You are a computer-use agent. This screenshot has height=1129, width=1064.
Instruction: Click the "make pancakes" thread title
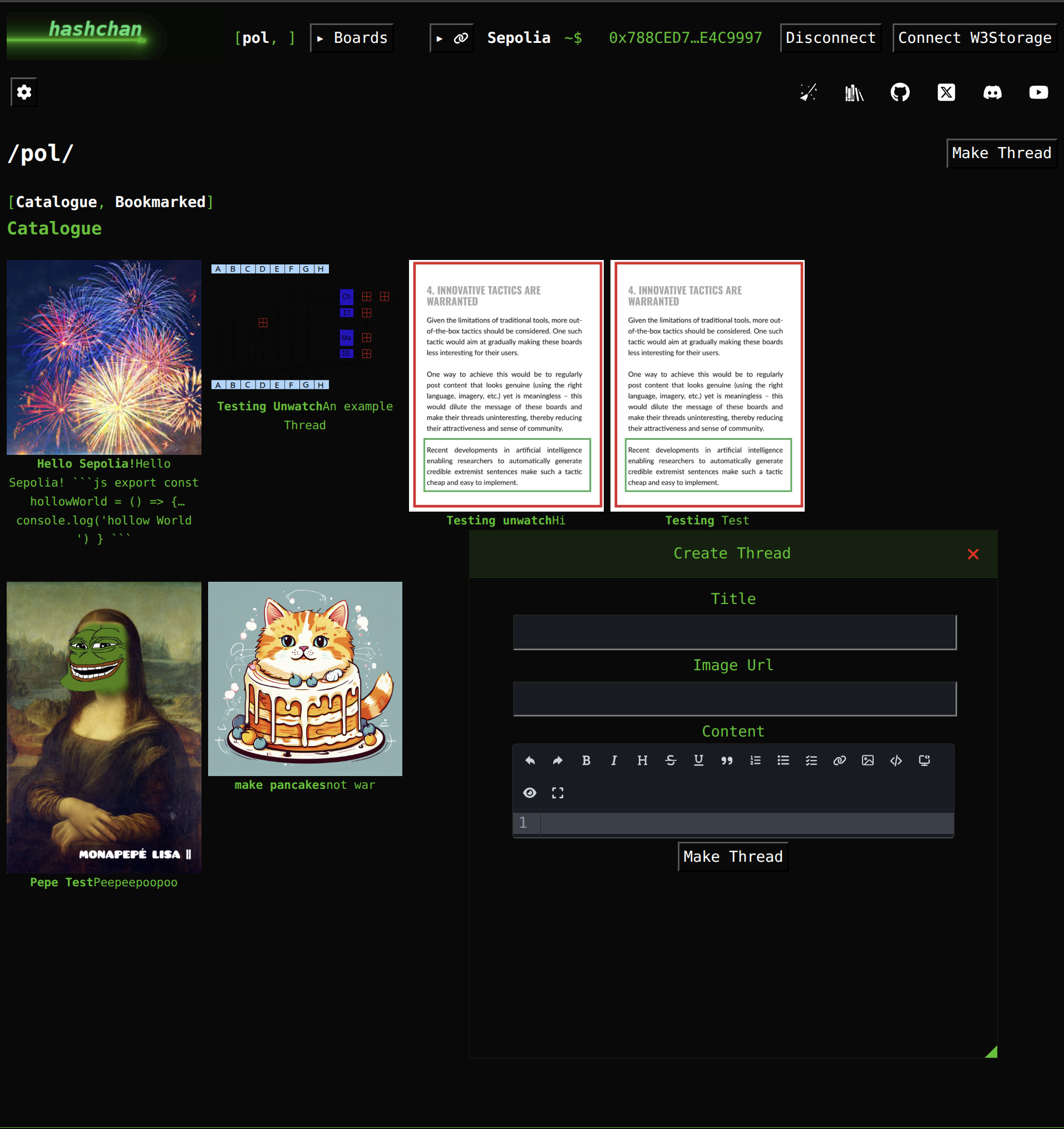coord(280,785)
